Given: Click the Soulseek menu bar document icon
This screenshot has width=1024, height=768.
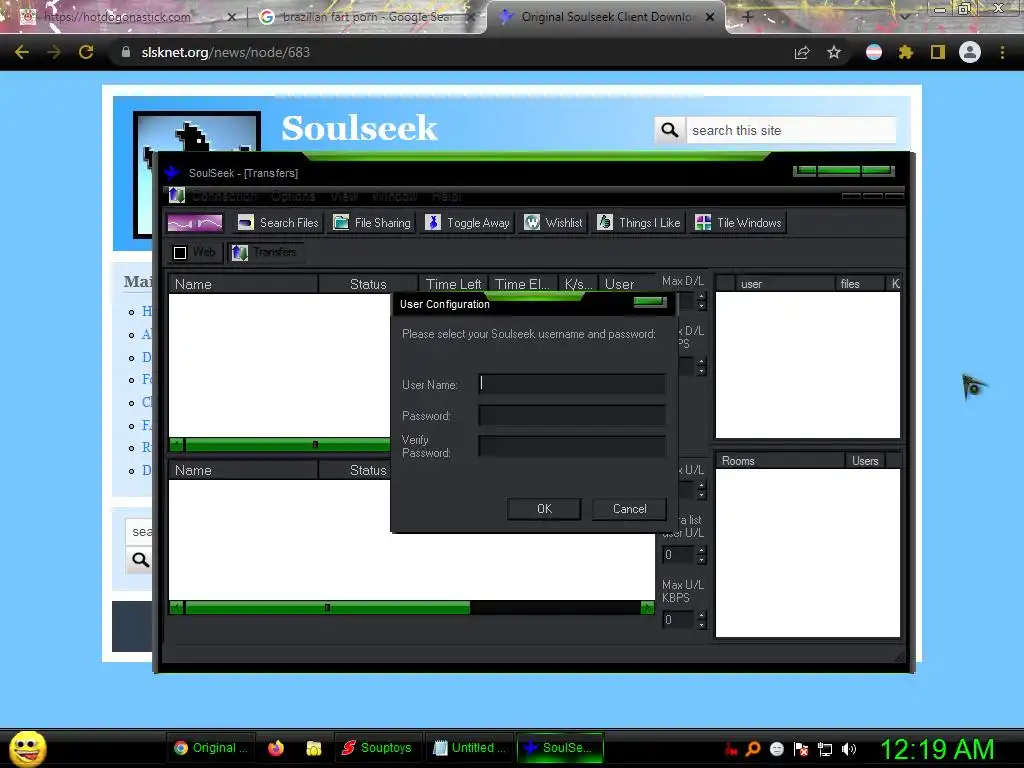Looking at the screenshot, I should pyautogui.click(x=176, y=195).
